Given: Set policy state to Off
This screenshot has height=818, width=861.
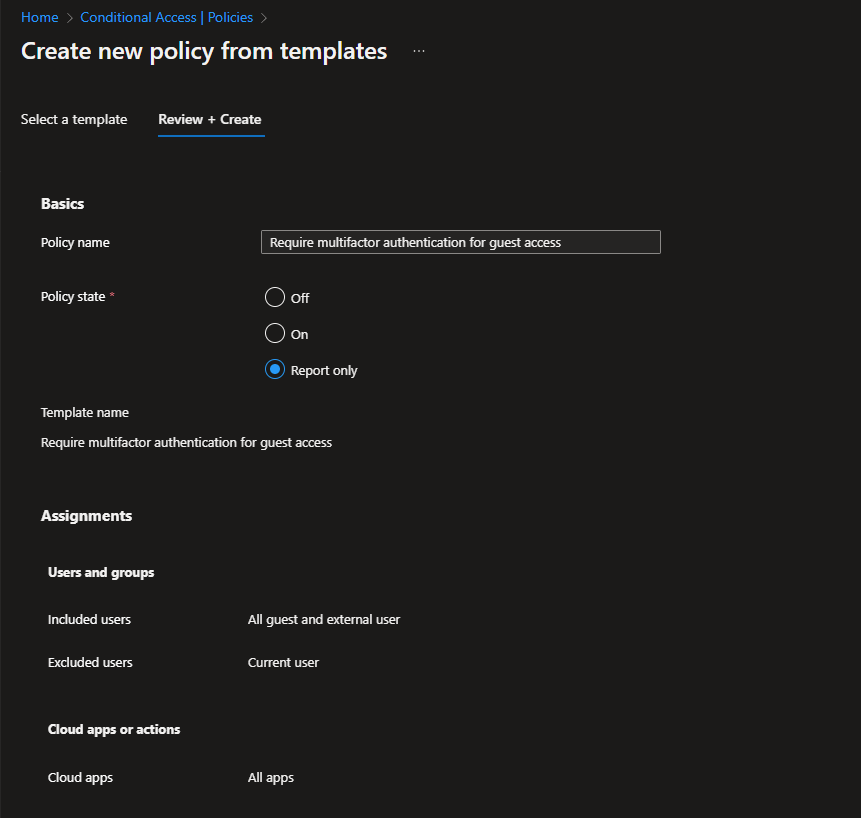Looking at the screenshot, I should (x=275, y=298).
